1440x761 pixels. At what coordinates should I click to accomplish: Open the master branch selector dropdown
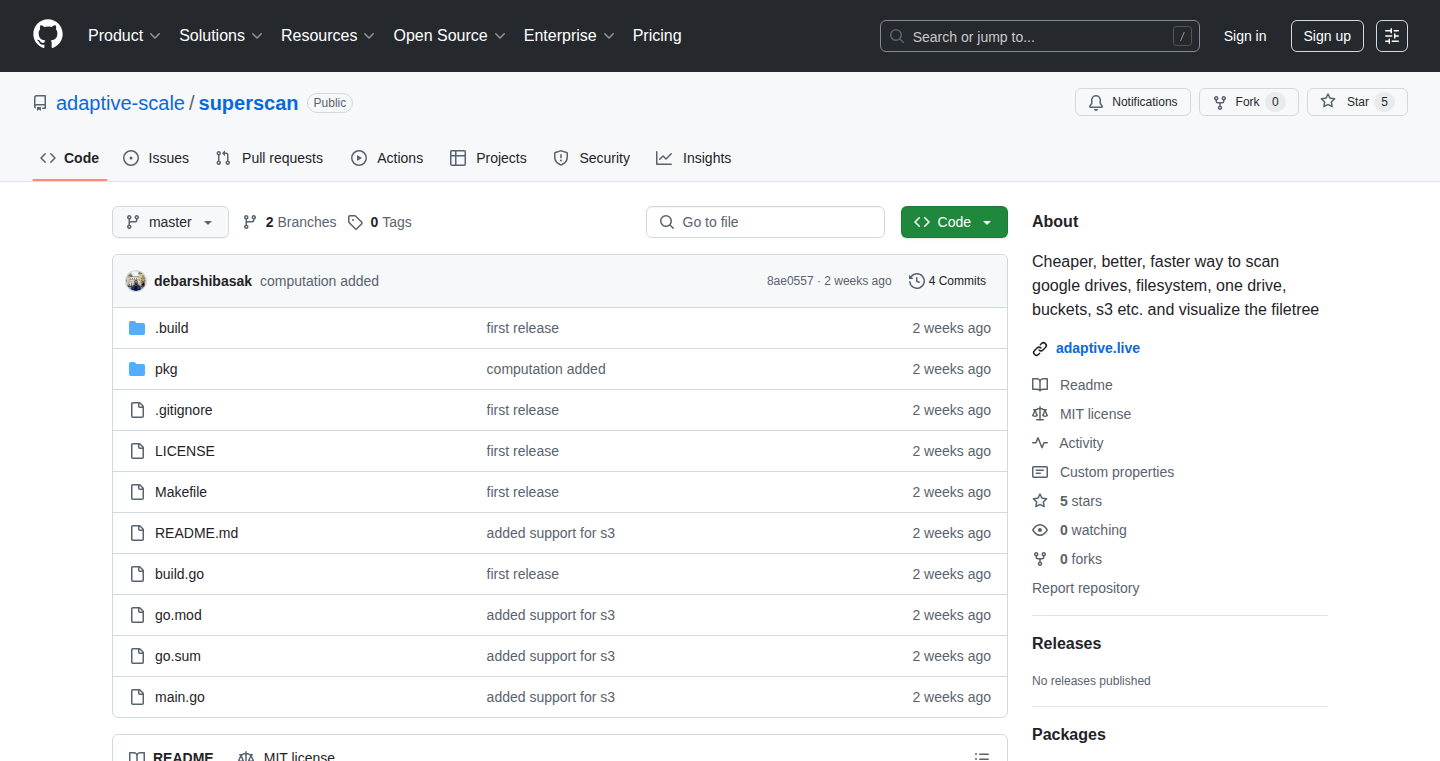(x=170, y=222)
